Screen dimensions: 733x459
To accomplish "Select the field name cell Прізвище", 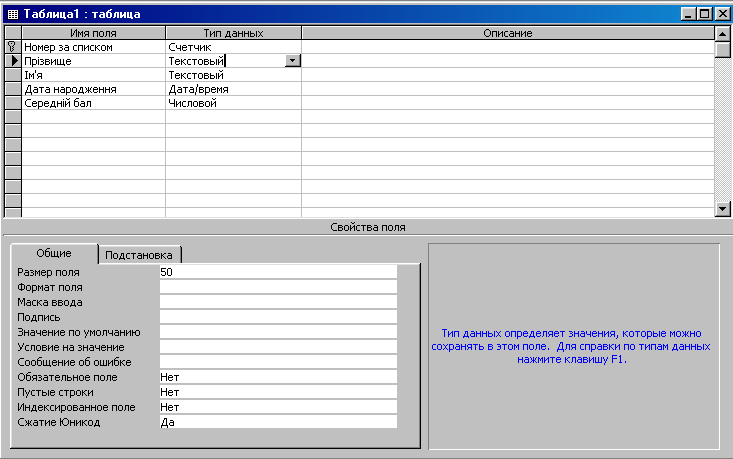I will tap(93, 61).
